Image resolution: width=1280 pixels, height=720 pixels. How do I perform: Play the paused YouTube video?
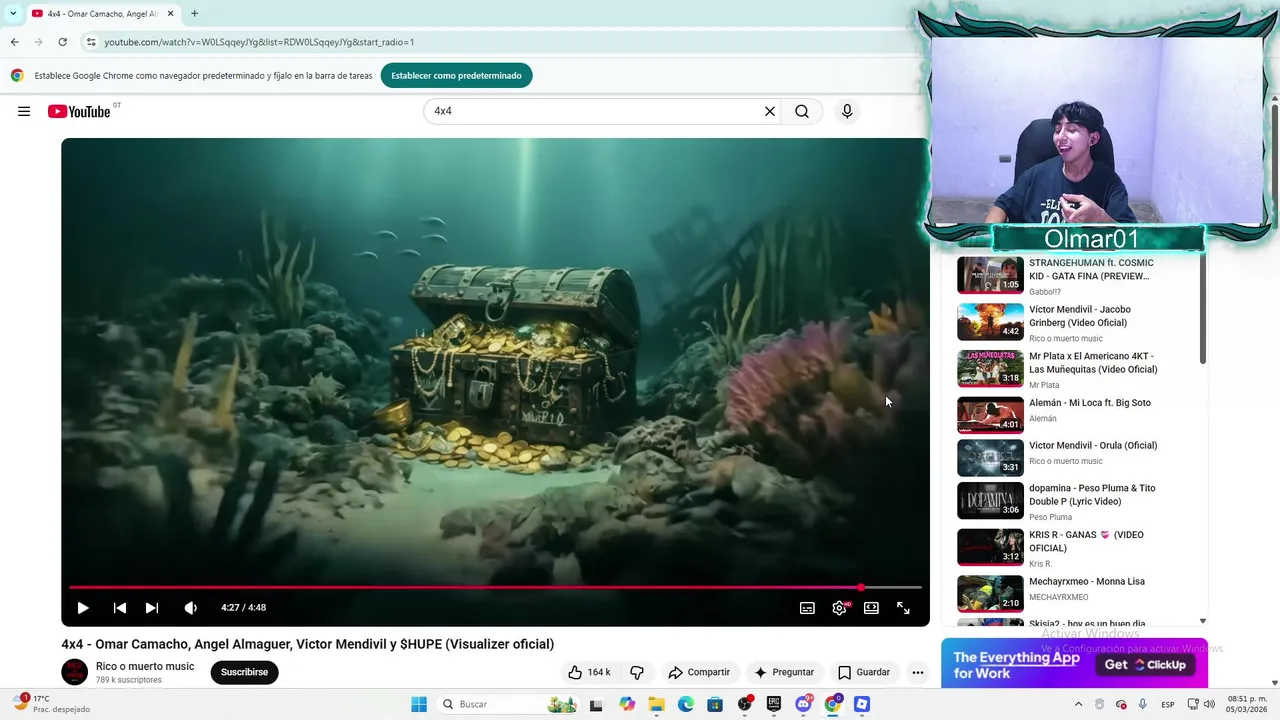tap(83, 608)
